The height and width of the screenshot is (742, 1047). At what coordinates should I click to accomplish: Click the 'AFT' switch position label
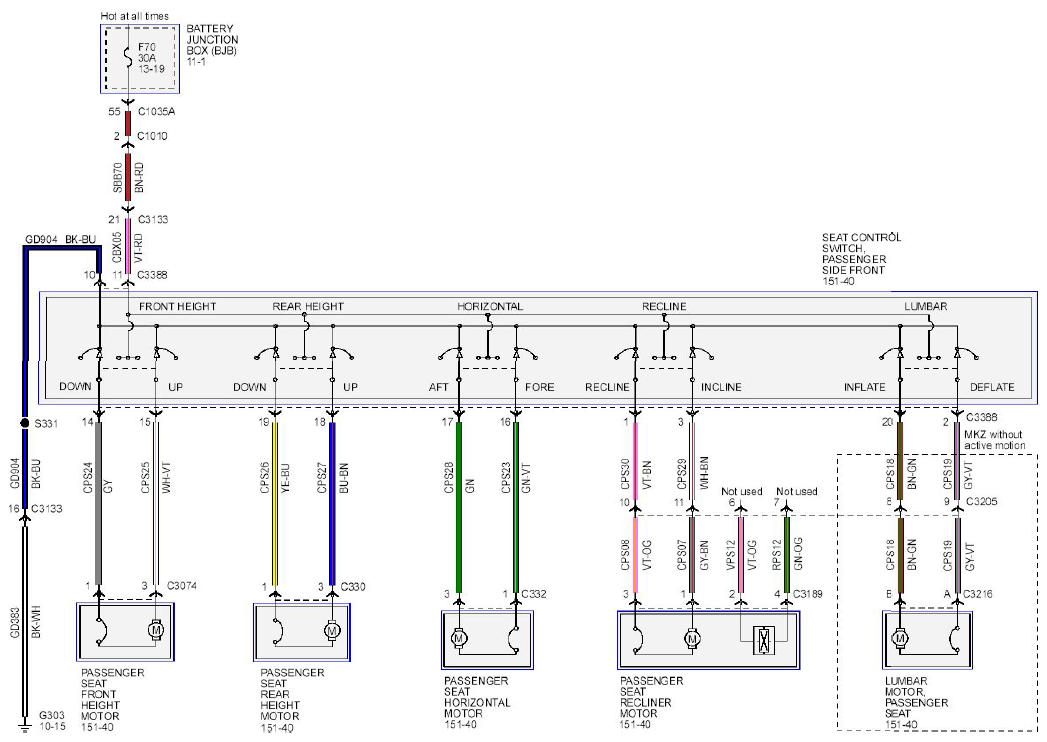coord(438,387)
